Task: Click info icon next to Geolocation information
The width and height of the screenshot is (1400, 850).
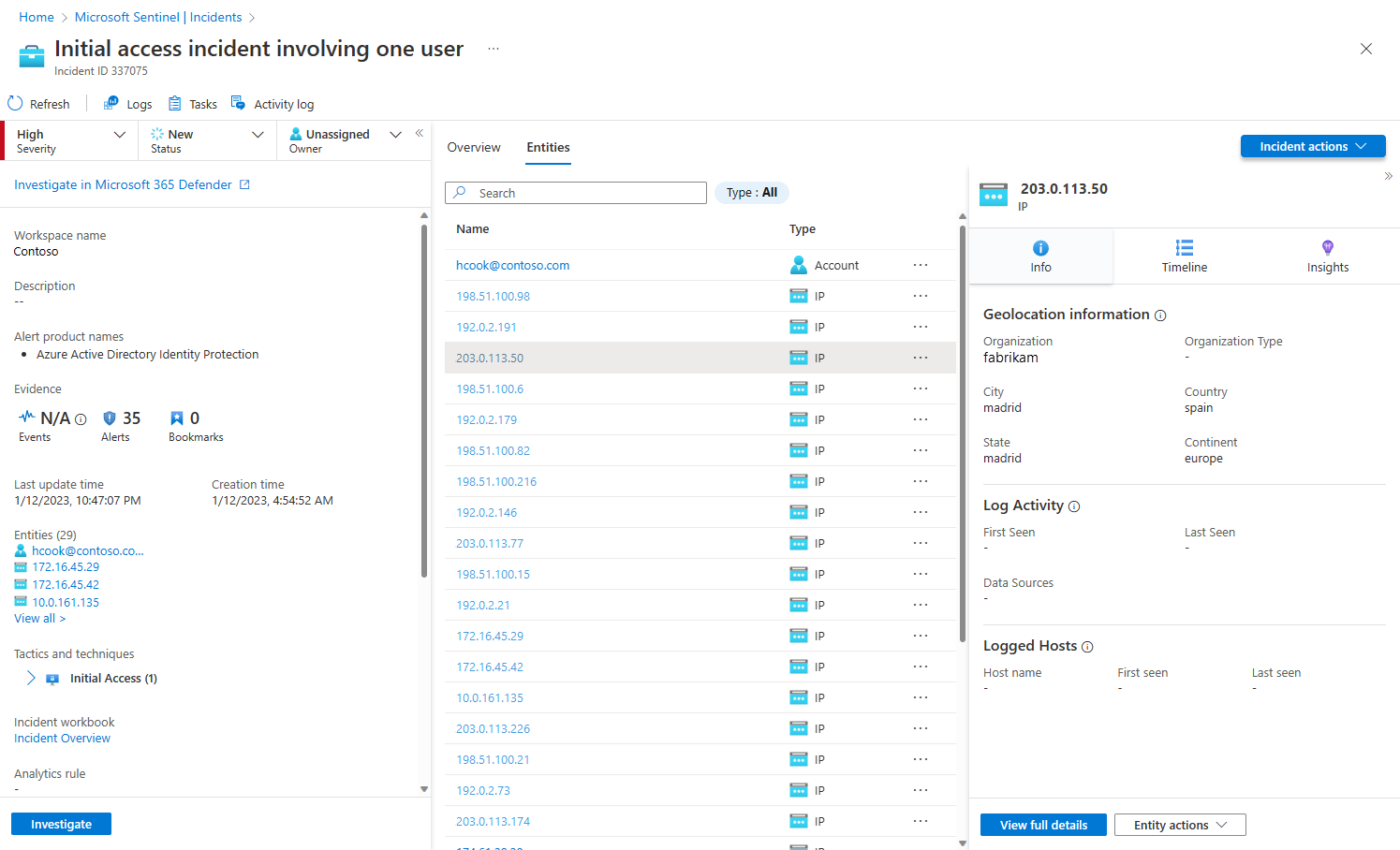Action: [x=1160, y=315]
